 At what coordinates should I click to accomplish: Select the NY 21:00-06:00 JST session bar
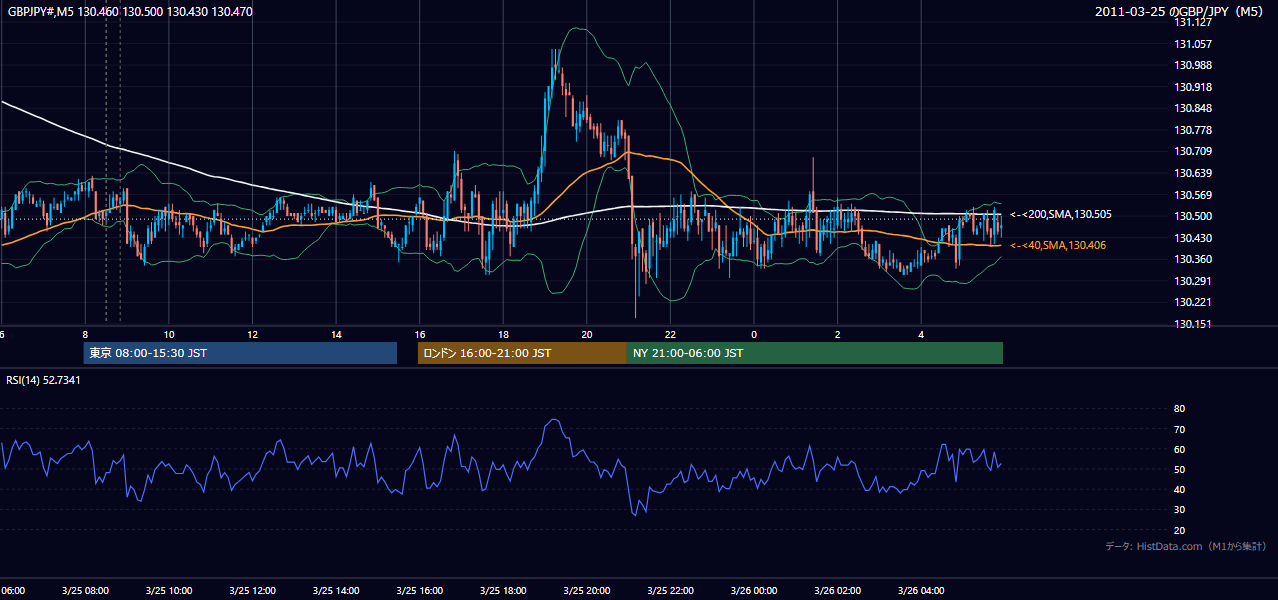point(815,353)
